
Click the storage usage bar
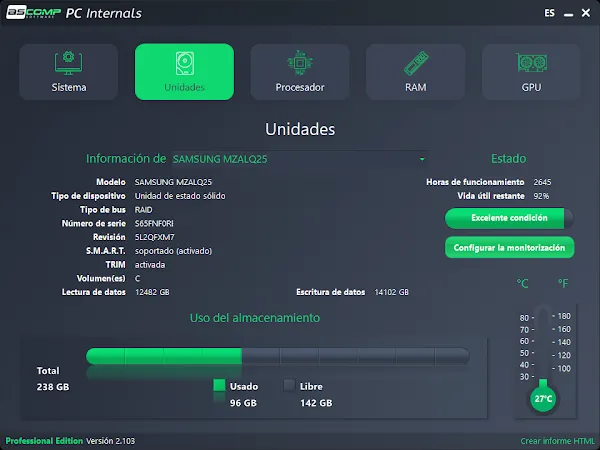click(278, 356)
